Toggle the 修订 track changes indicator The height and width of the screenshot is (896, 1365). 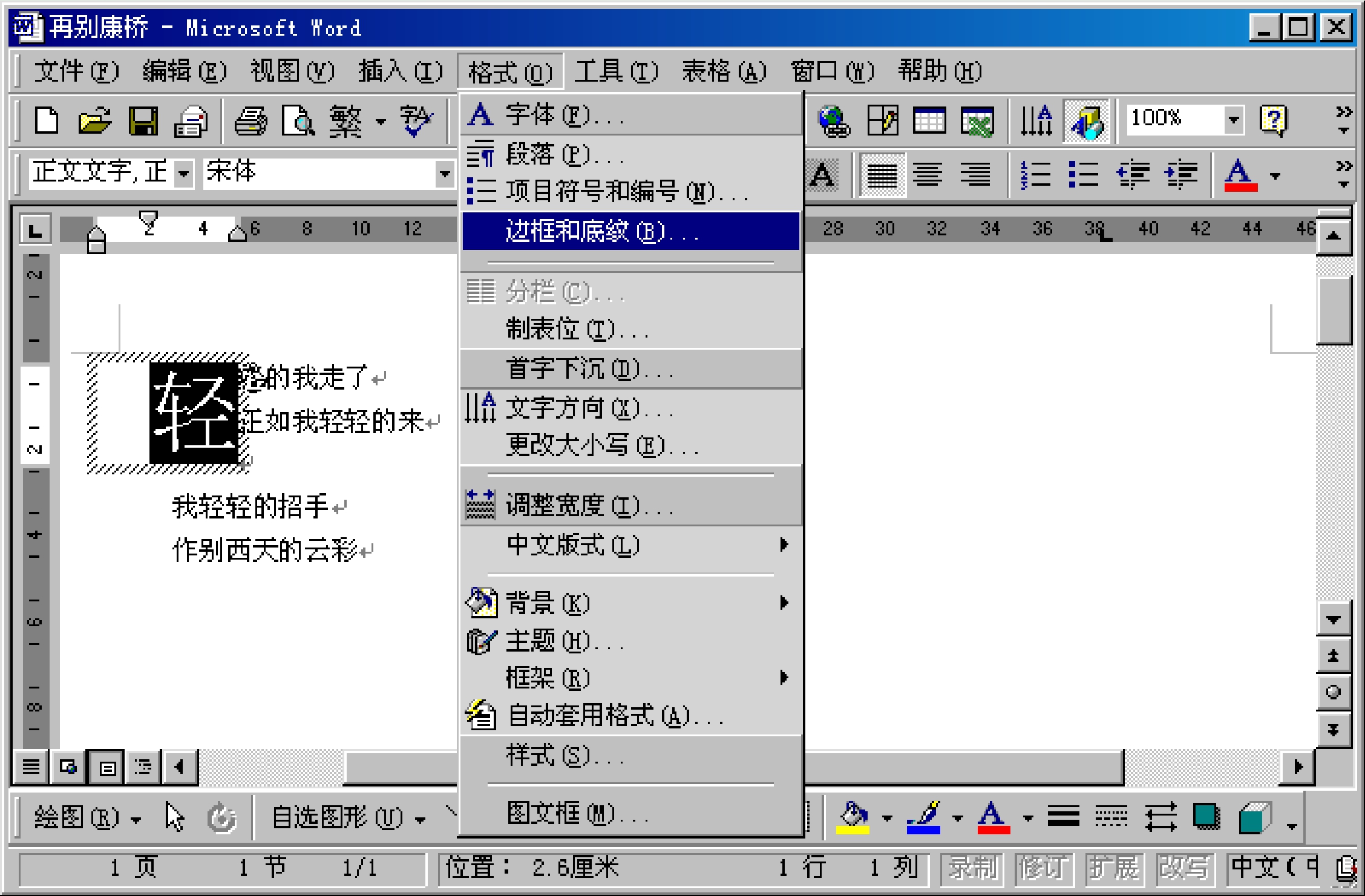(x=1044, y=869)
